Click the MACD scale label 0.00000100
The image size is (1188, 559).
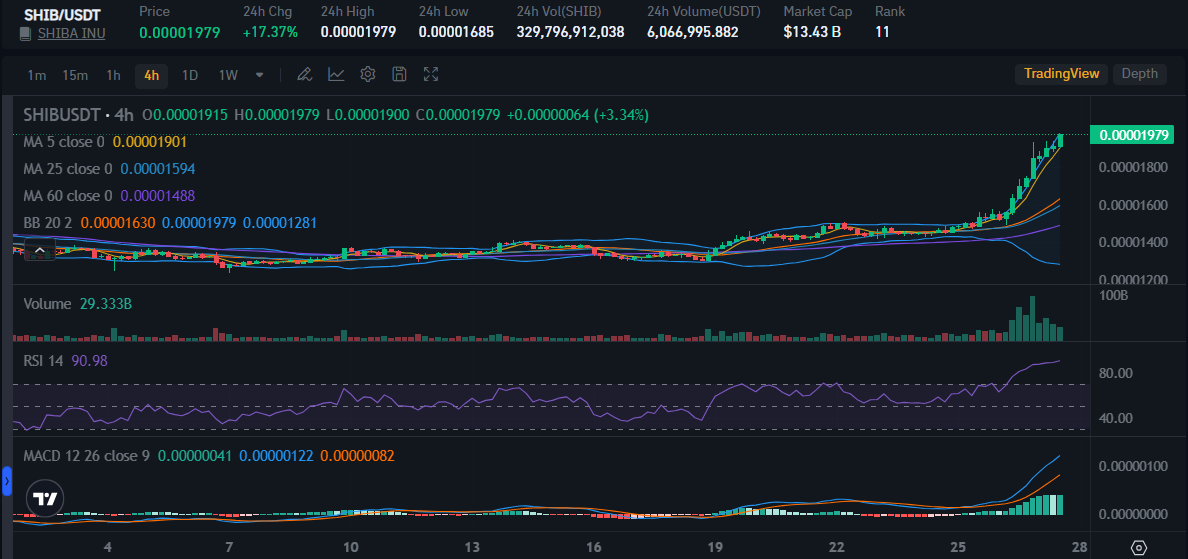click(1133, 466)
